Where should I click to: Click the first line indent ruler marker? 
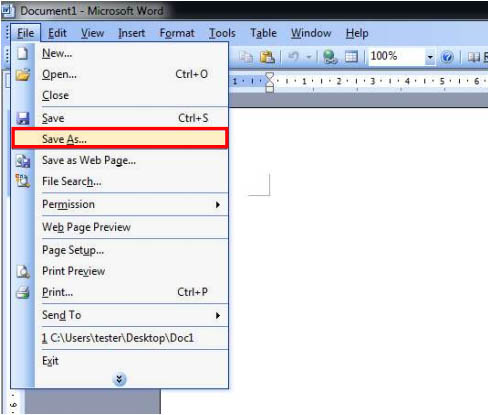click(269, 77)
